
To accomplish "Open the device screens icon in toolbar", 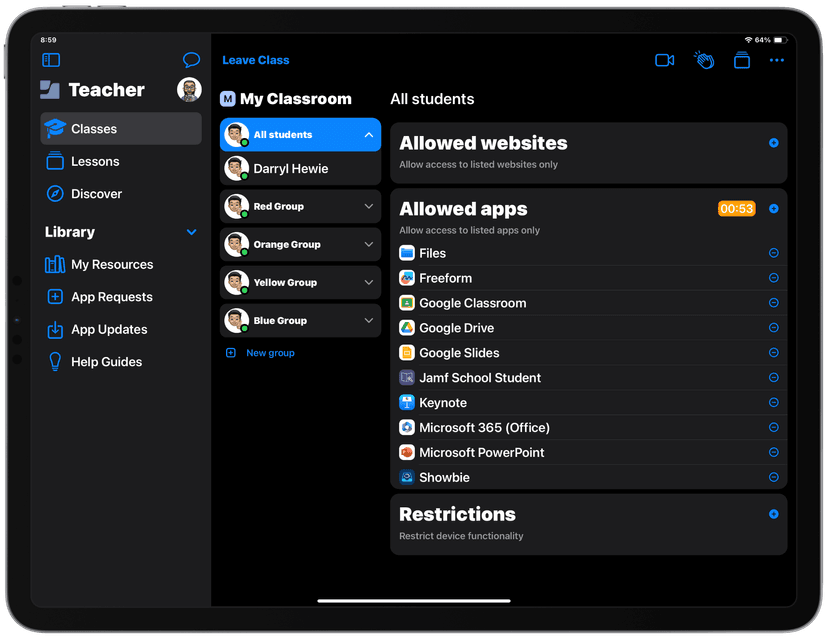I will pos(741,60).
